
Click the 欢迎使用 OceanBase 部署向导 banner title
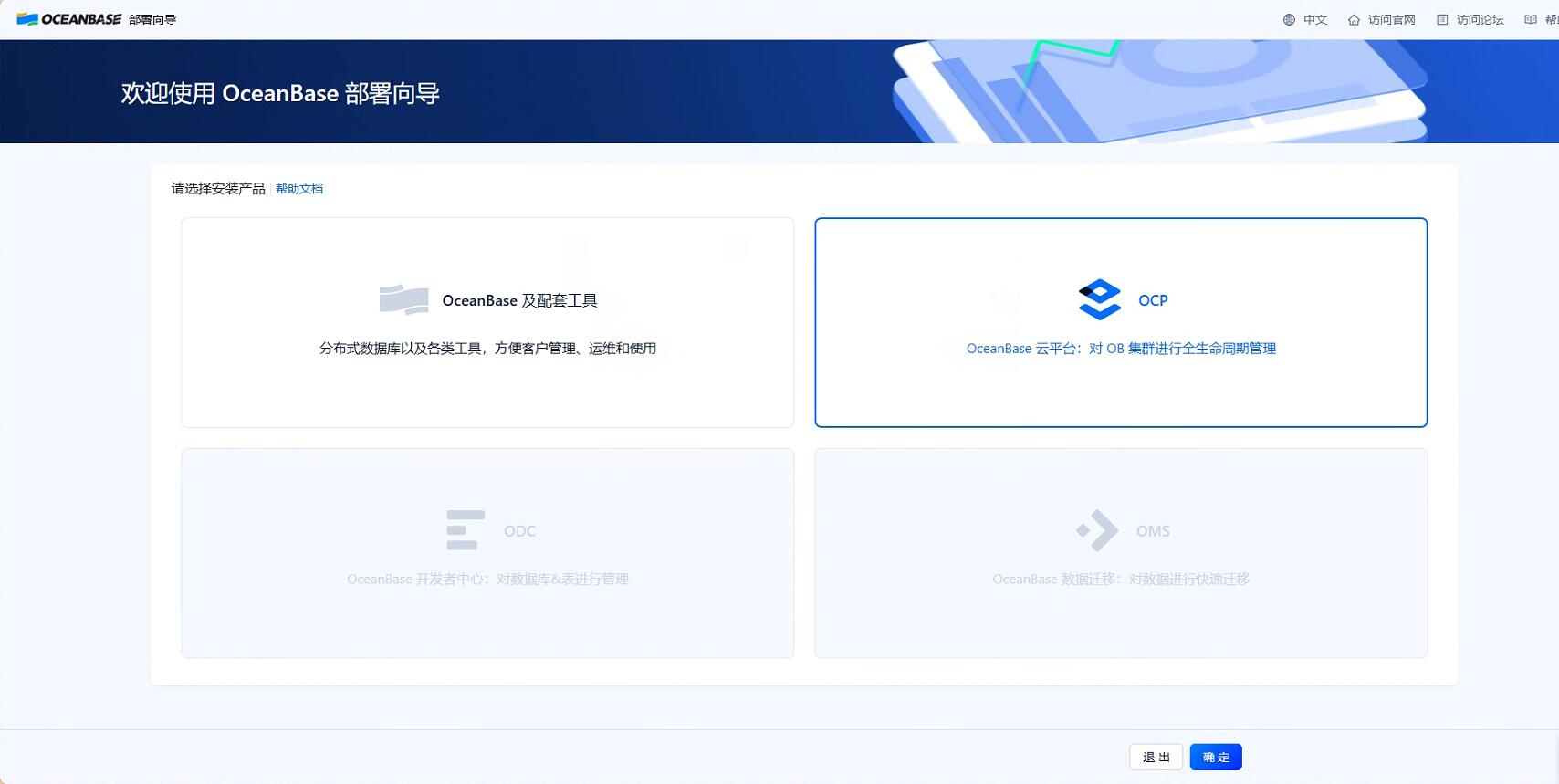coord(280,93)
